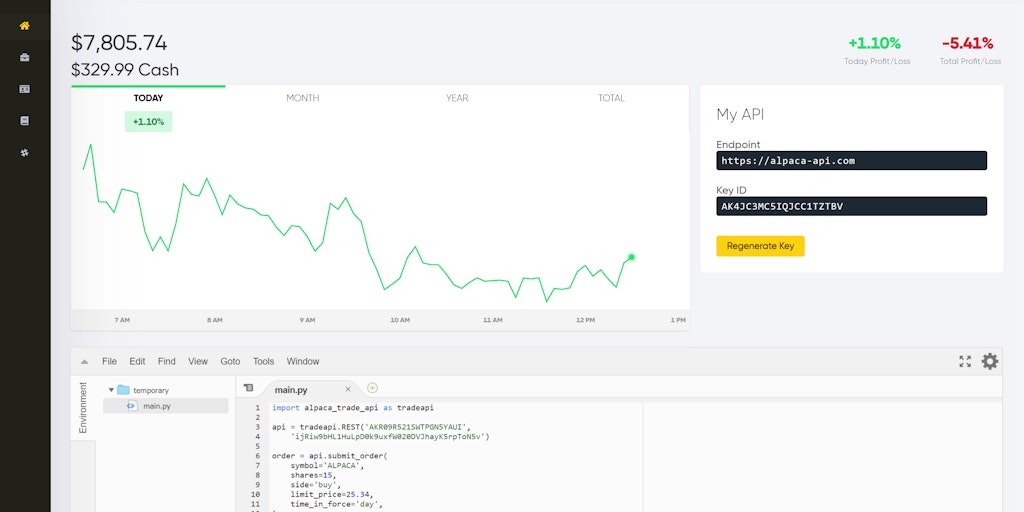
Task: Click the tab list icon left of main.py
Action: (248, 388)
